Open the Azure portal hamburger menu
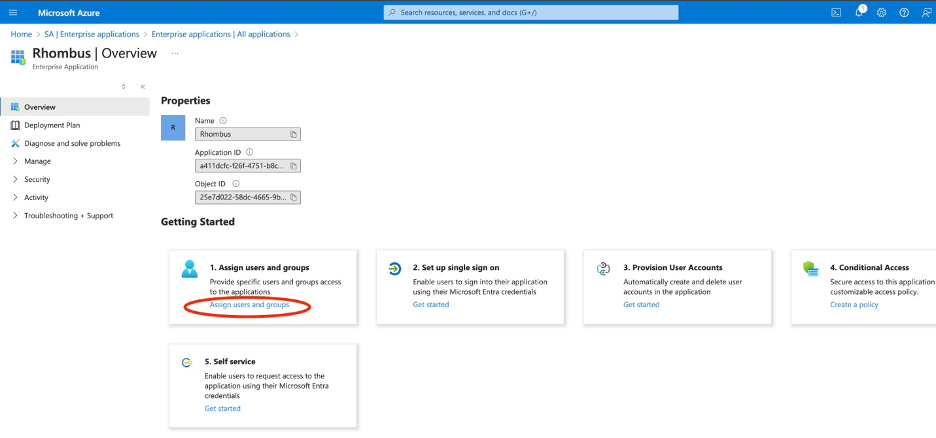 click(13, 13)
